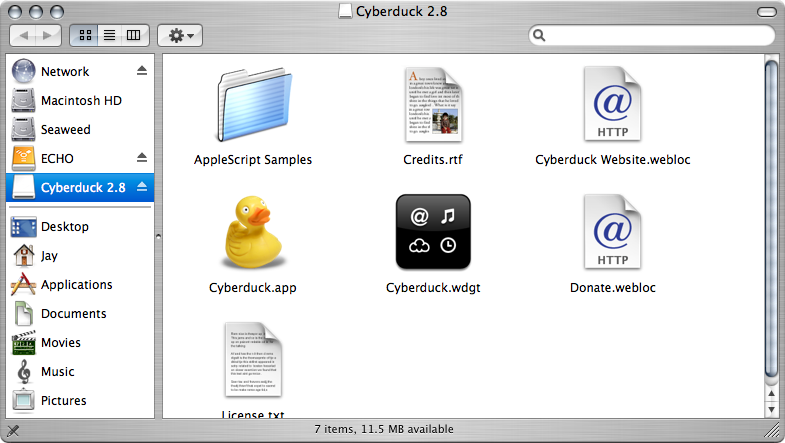
Task: Open the Credits.rtf document
Action: click(x=434, y=105)
